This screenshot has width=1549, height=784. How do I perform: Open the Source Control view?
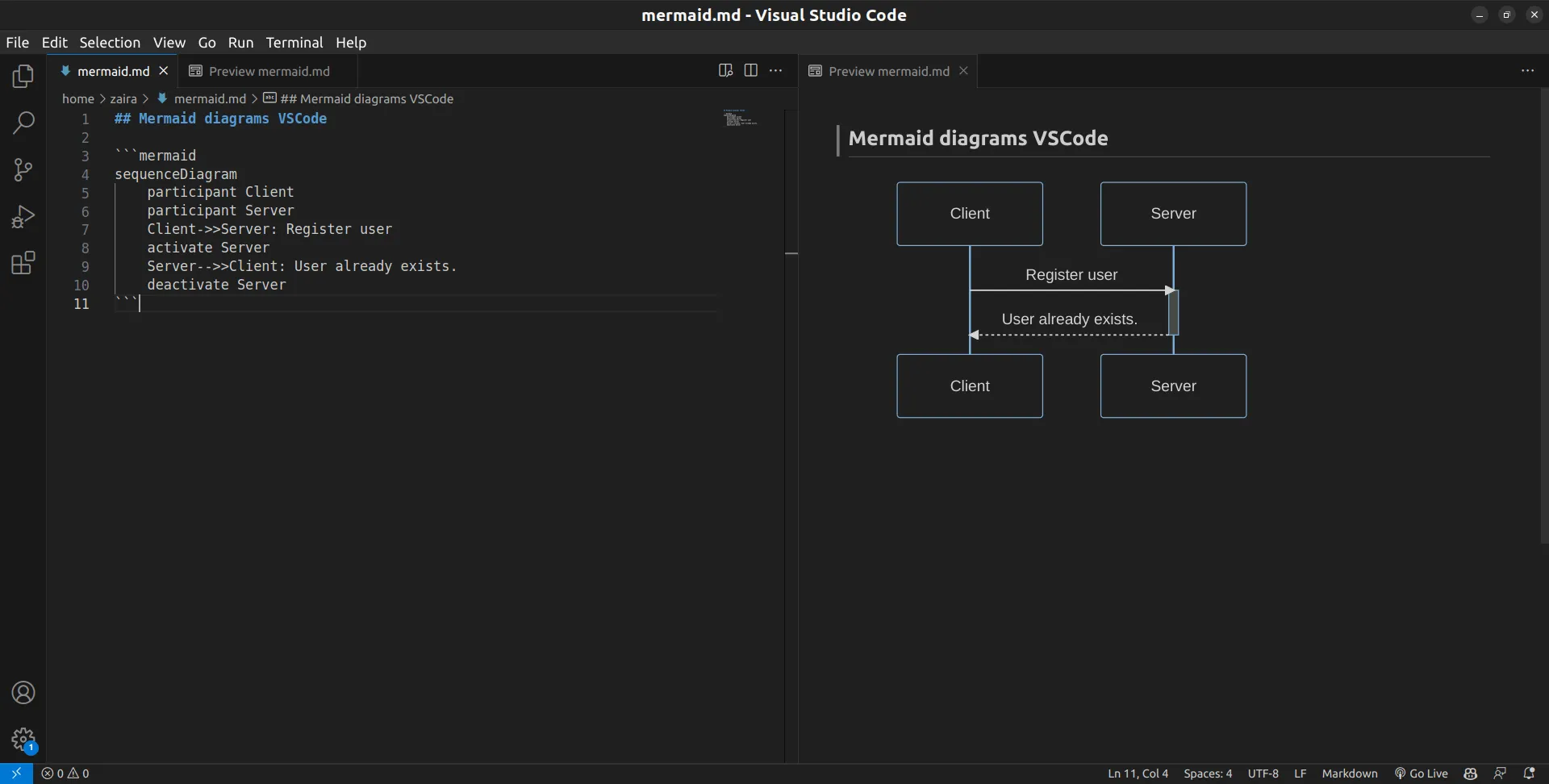(x=23, y=169)
